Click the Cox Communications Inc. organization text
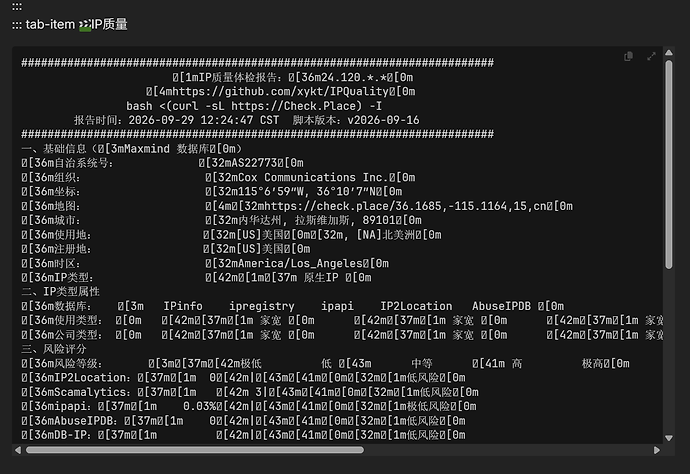This screenshot has width=690, height=474. pyautogui.click(x=310, y=177)
